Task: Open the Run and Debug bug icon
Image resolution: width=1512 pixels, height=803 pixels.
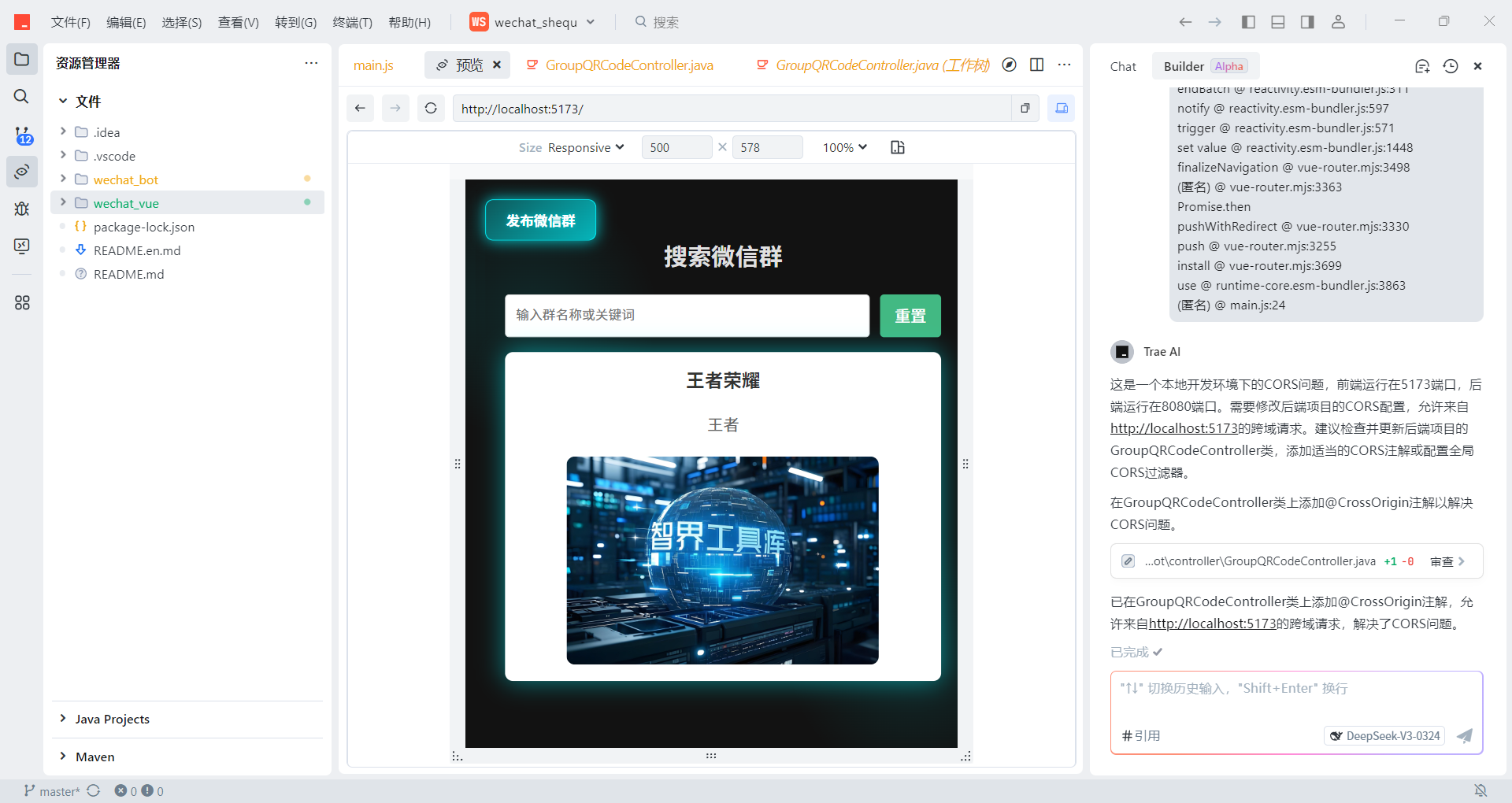Action: [22, 209]
